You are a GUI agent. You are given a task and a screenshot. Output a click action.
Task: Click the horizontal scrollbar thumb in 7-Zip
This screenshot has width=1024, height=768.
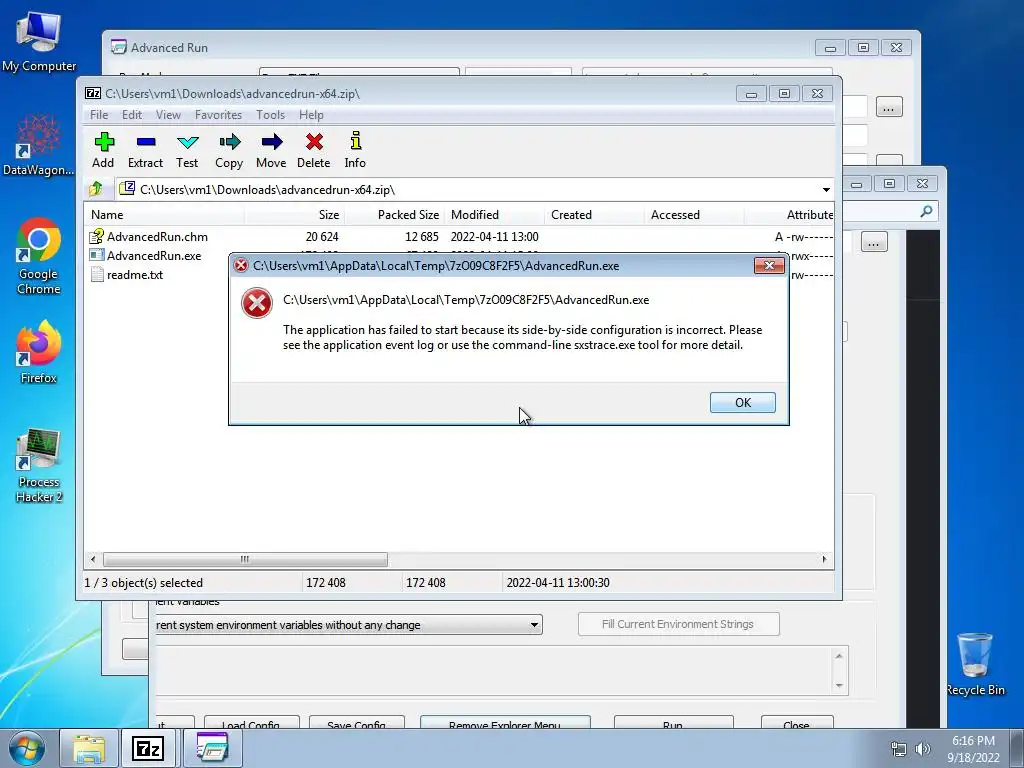coord(245,559)
